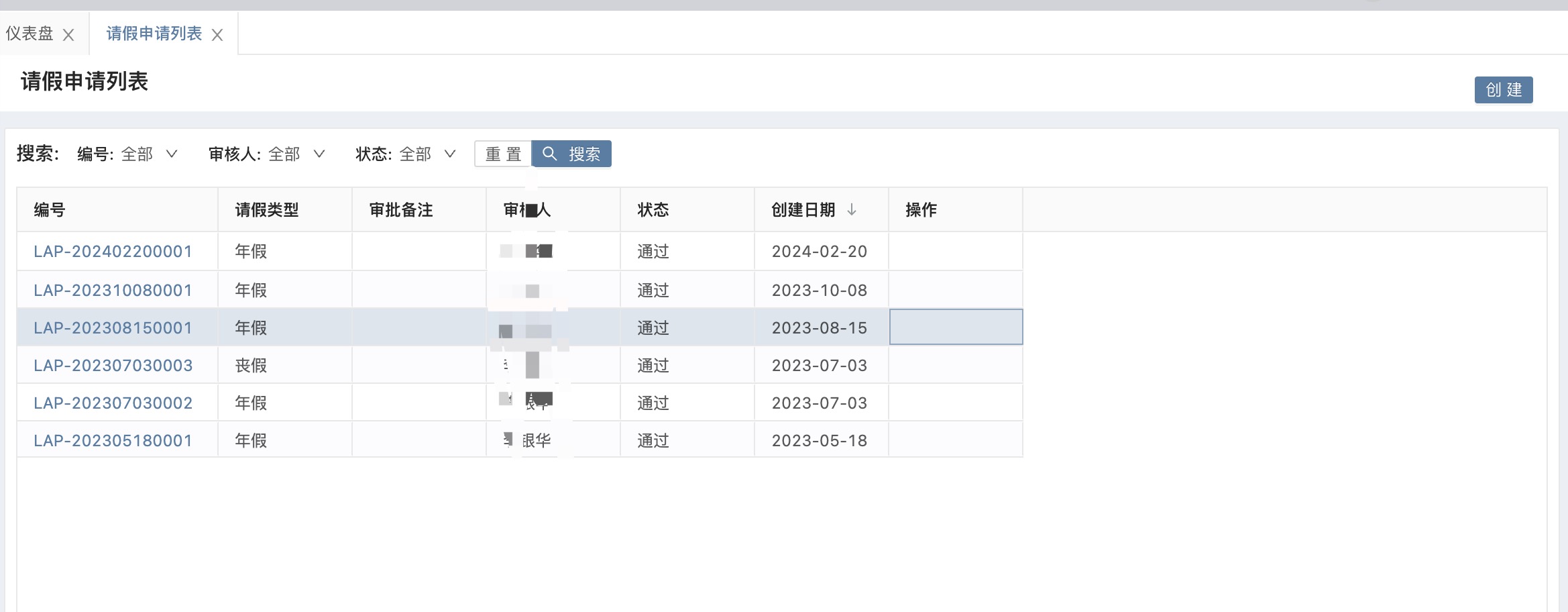Screen dimensions: 1568x612
Task: Open record LAP-202305180001
Action: (113, 441)
